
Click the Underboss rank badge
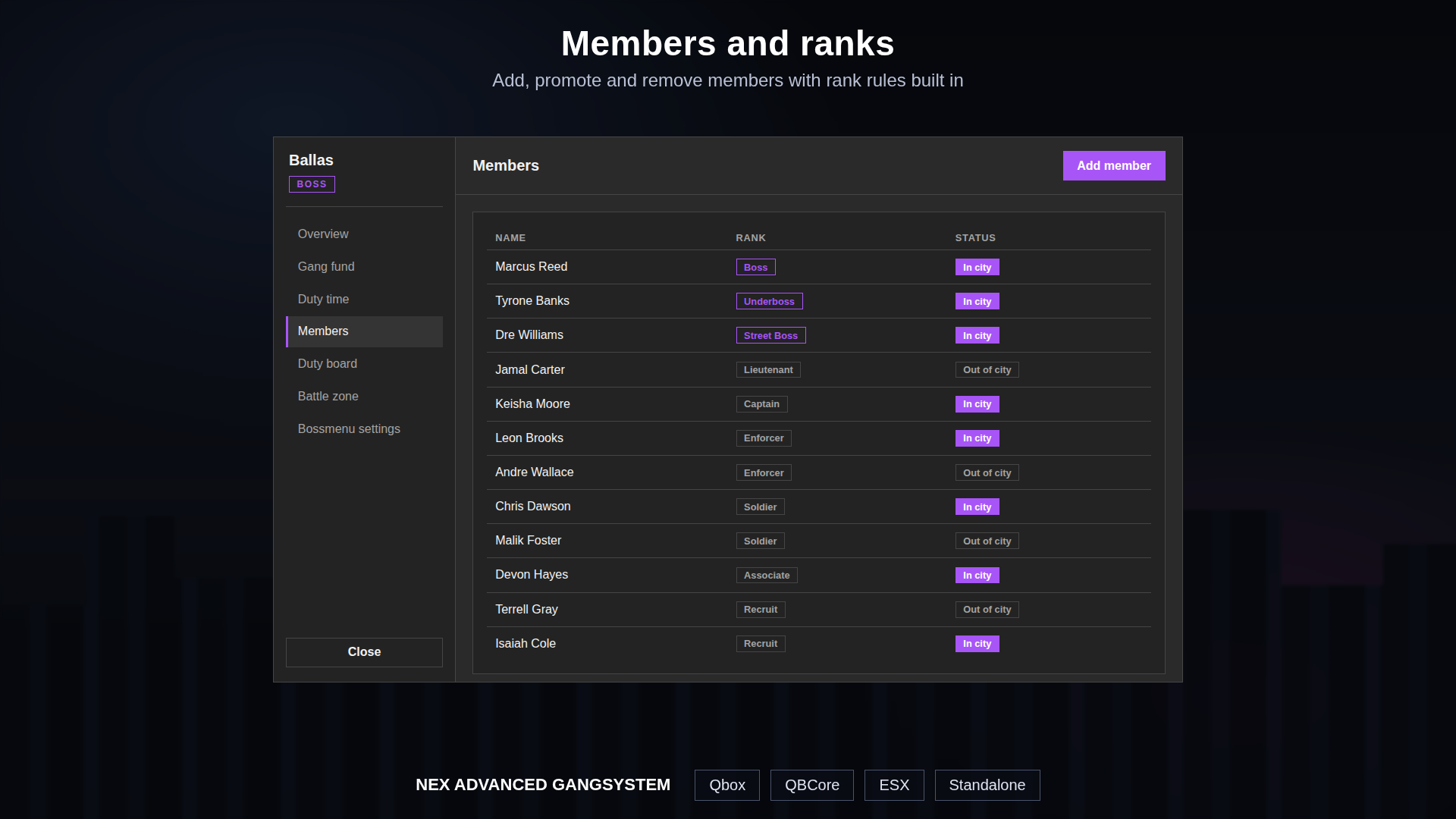[x=769, y=301]
